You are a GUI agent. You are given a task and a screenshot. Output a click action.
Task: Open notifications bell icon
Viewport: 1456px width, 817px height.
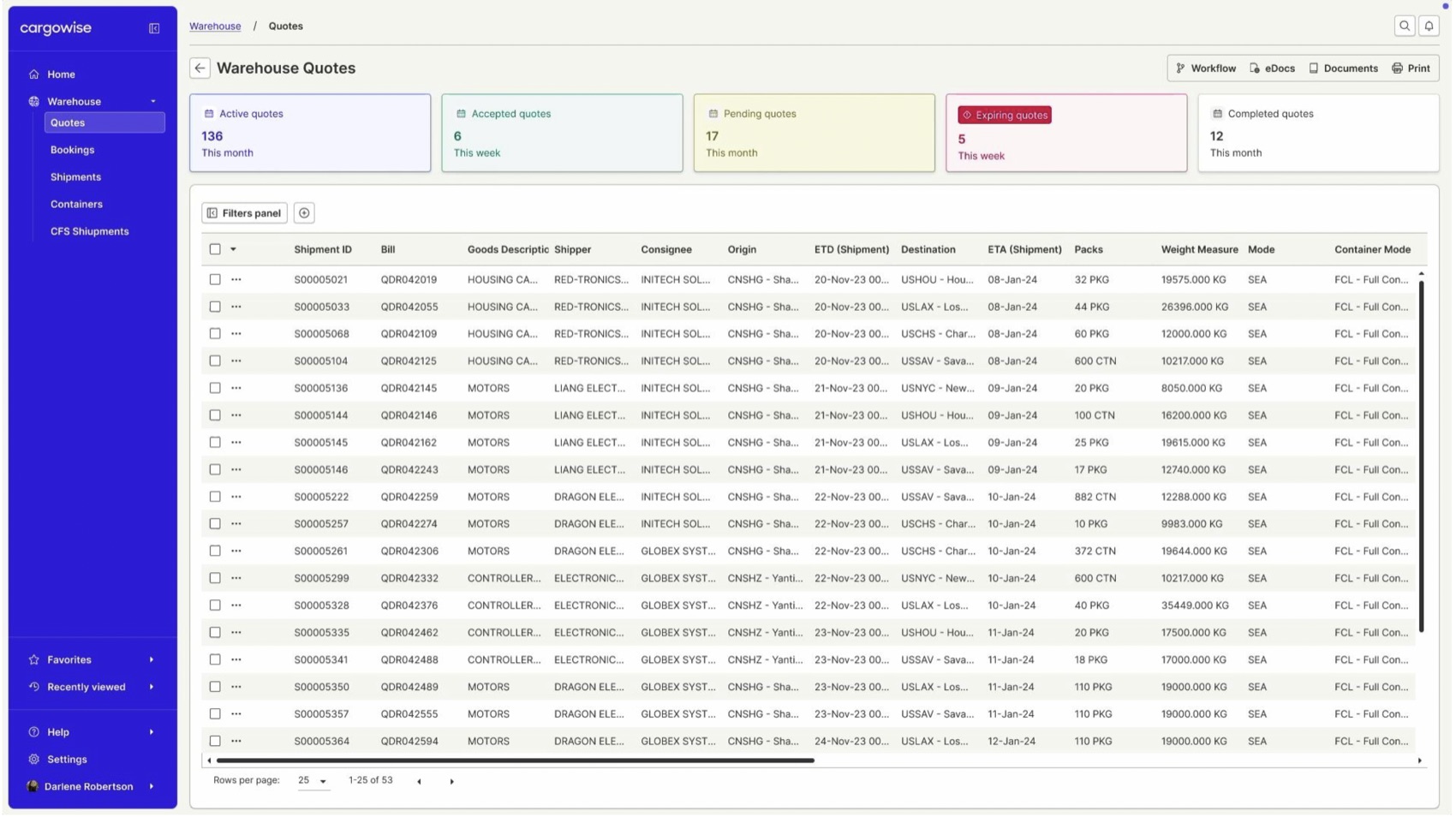tap(1429, 27)
